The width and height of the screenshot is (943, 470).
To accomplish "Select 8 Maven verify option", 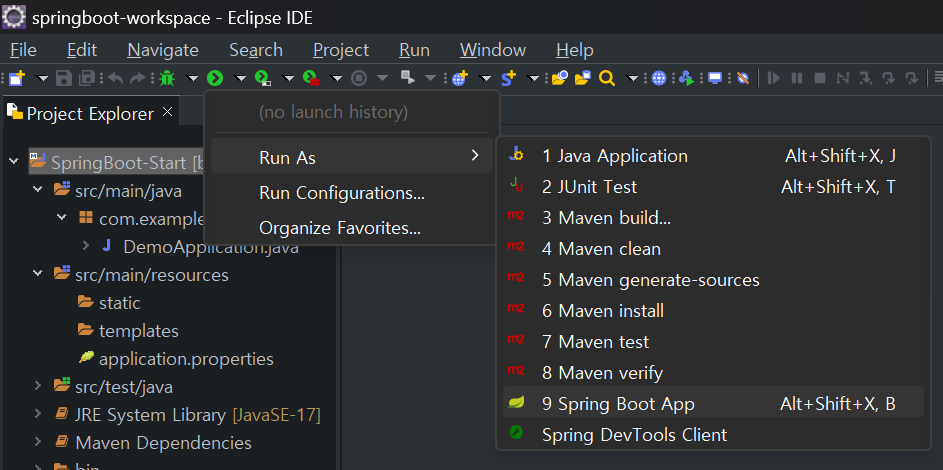I will [x=713, y=373].
